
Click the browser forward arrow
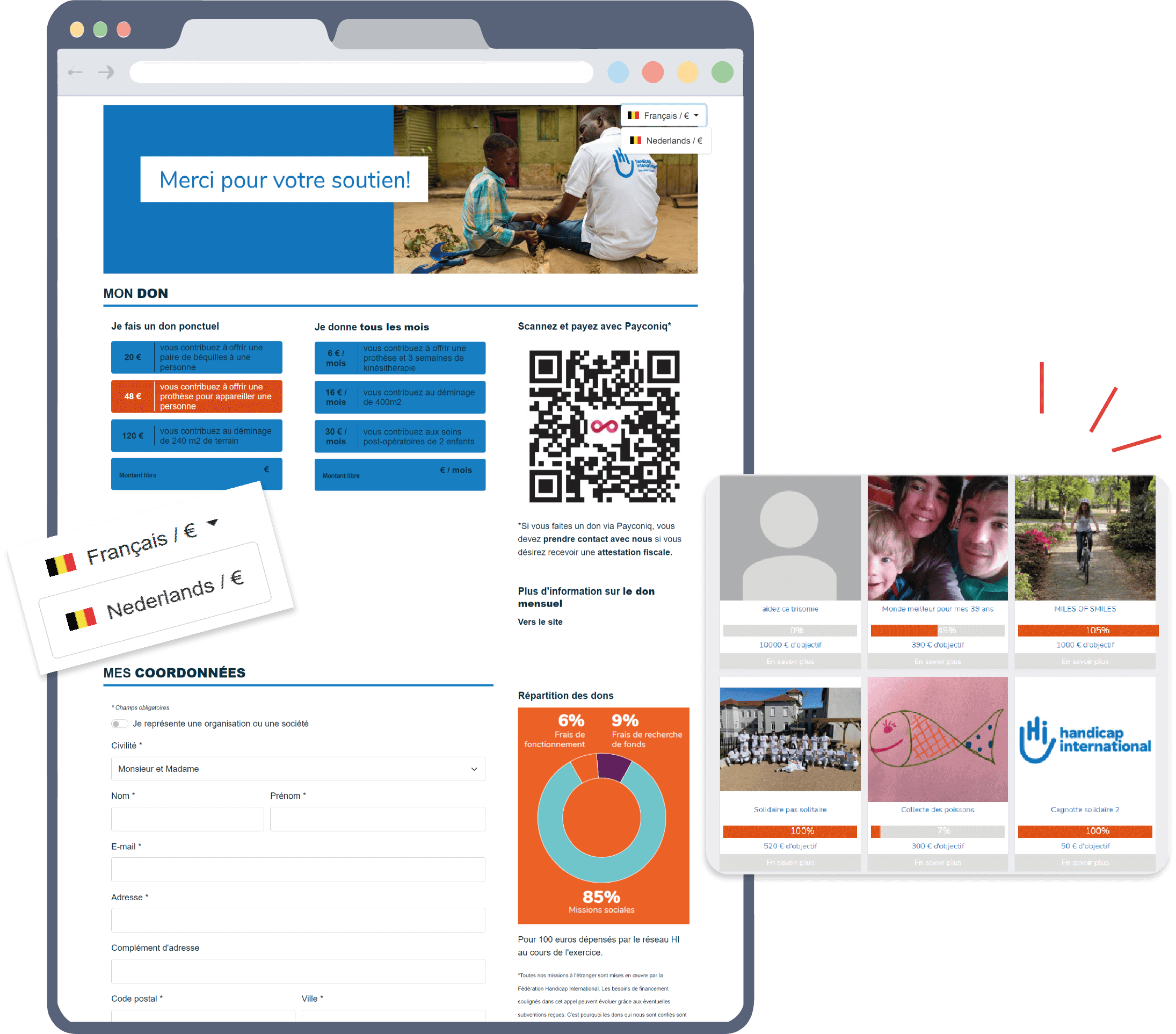click(x=106, y=72)
